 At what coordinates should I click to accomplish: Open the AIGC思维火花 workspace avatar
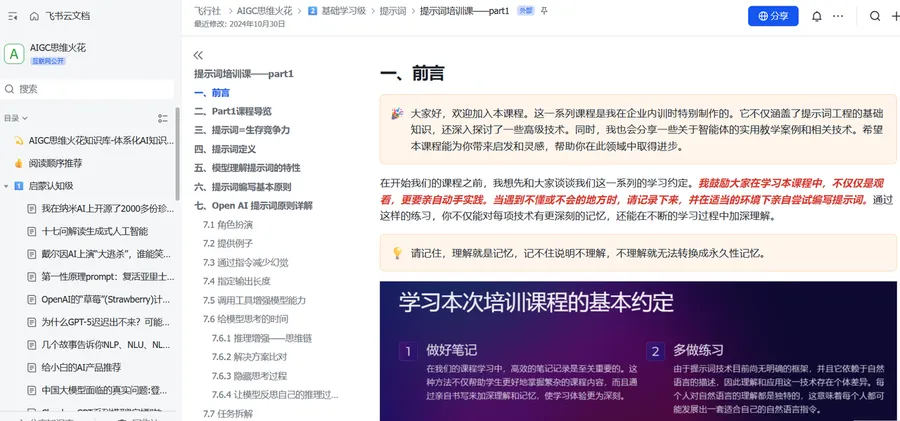pos(14,53)
